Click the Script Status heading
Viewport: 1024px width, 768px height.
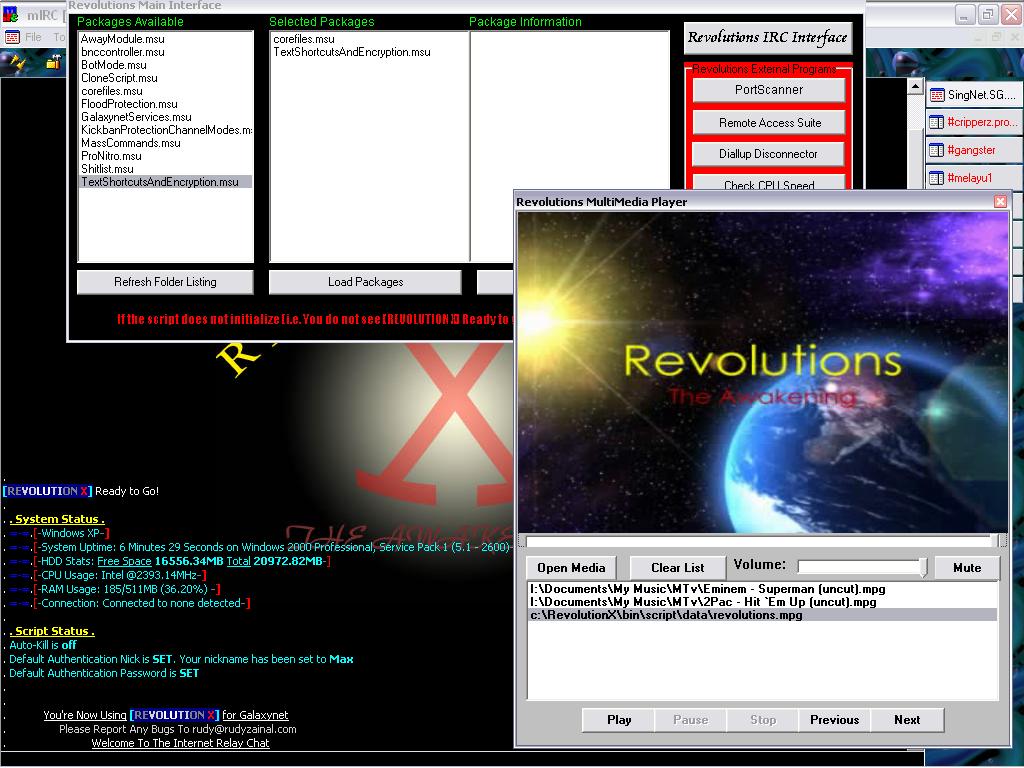coord(52,632)
